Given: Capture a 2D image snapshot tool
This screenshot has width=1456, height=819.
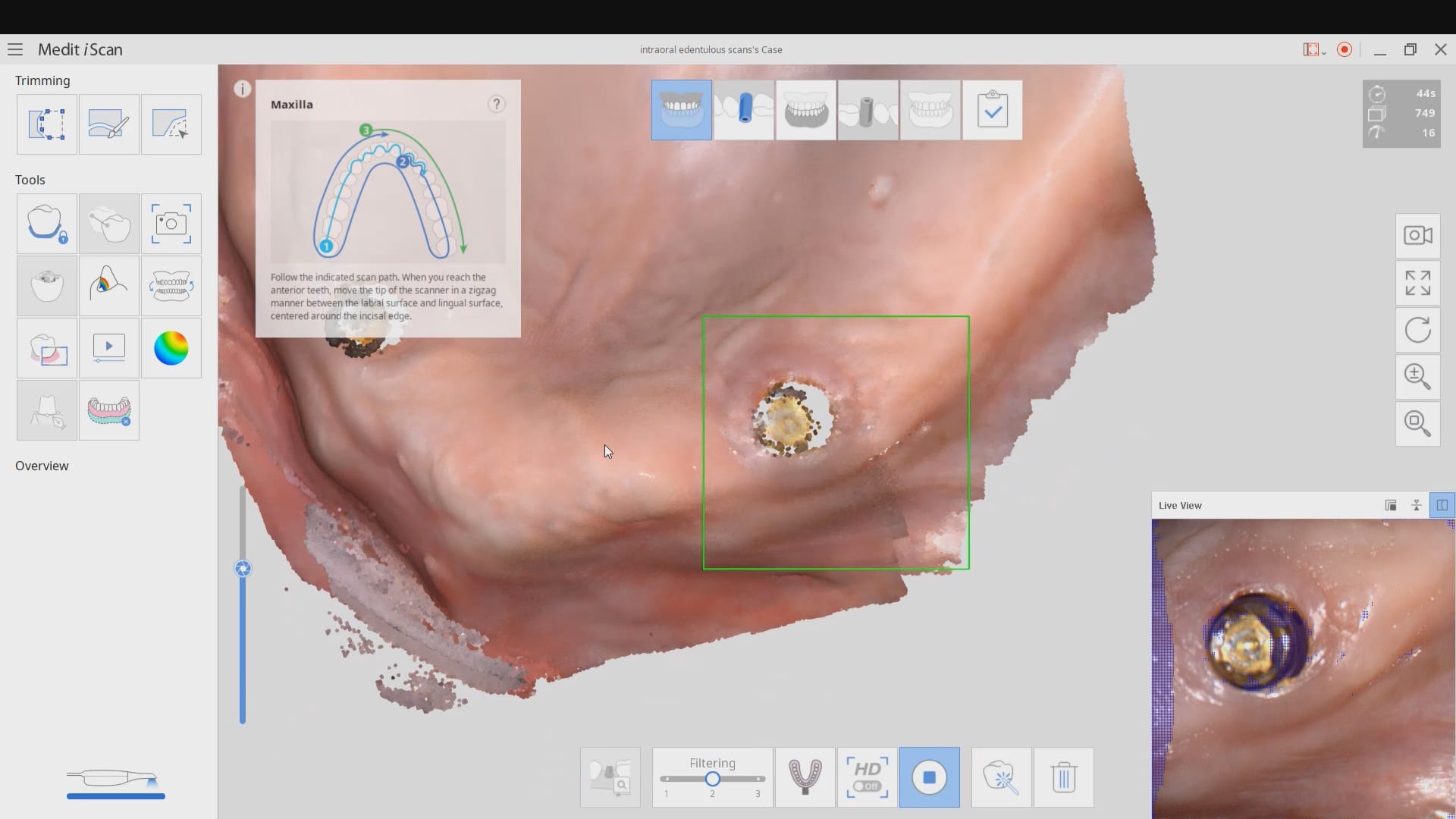Looking at the screenshot, I should click(x=171, y=224).
